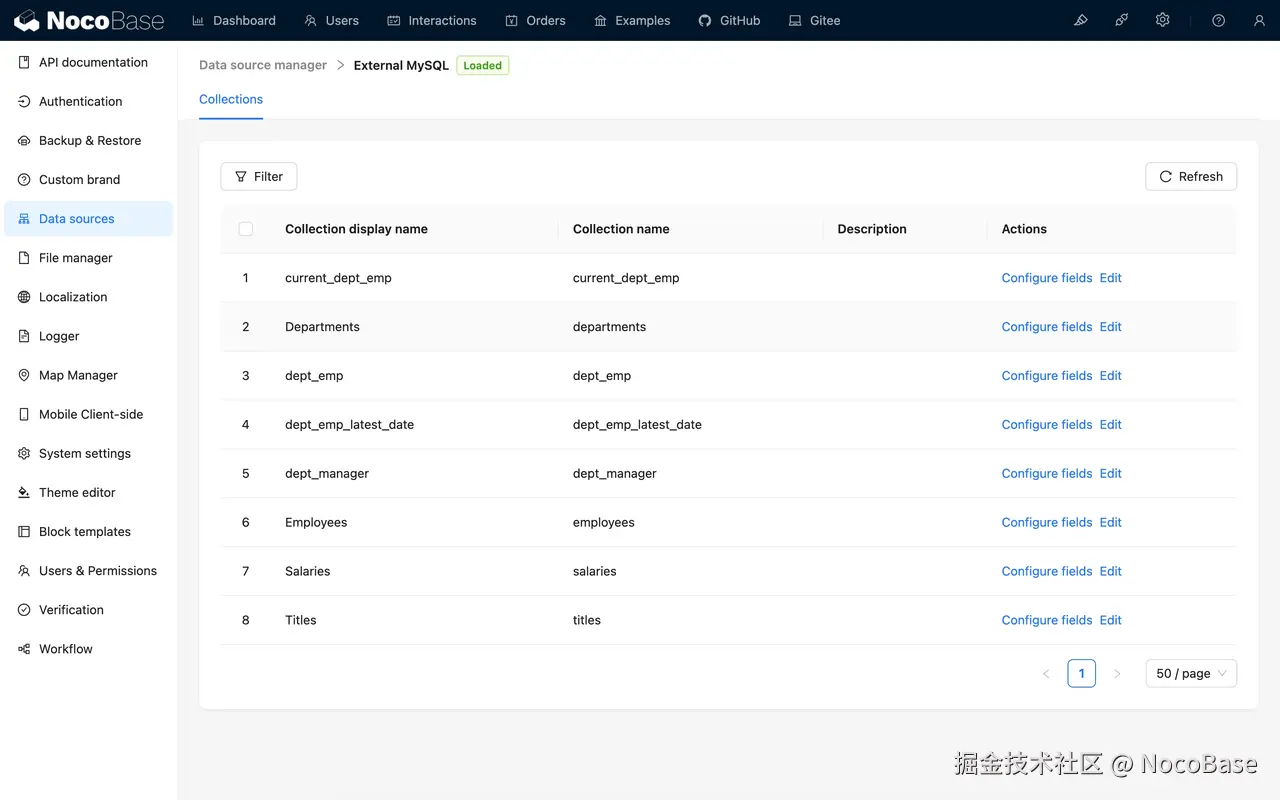The width and height of the screenshot is (1280, 800).
Task: Open the plugin manager plug icon
Action: tap(1121, 20)
